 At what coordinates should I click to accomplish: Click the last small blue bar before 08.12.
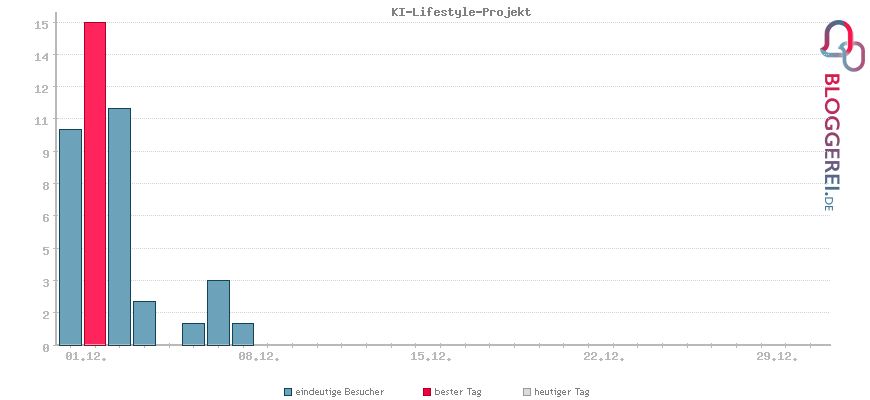242,334
